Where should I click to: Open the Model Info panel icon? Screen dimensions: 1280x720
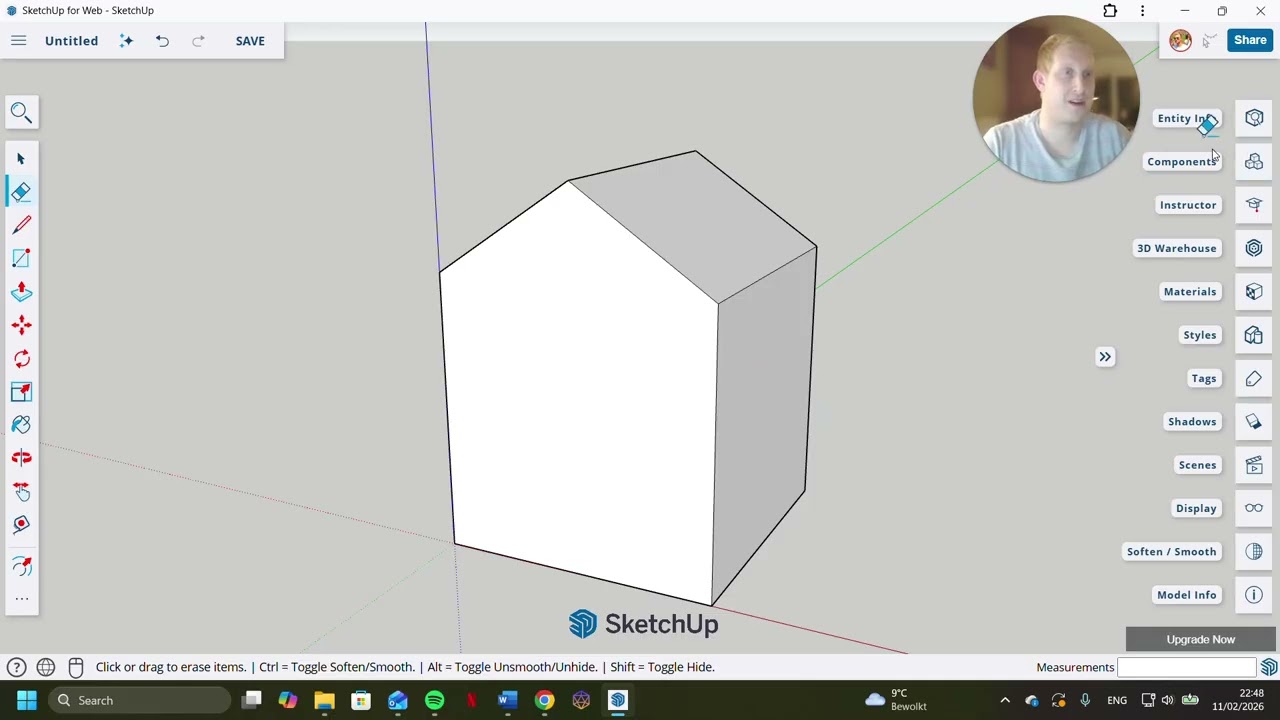[x=1254, y=595]
